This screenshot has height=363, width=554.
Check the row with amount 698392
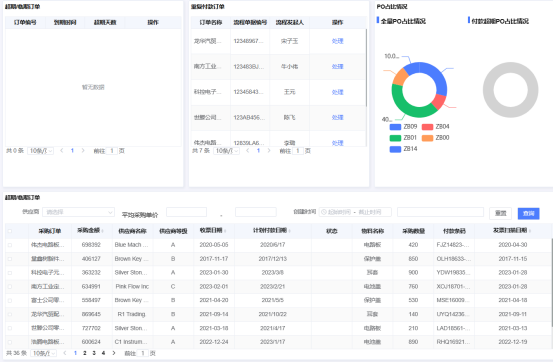coord(10,245)
